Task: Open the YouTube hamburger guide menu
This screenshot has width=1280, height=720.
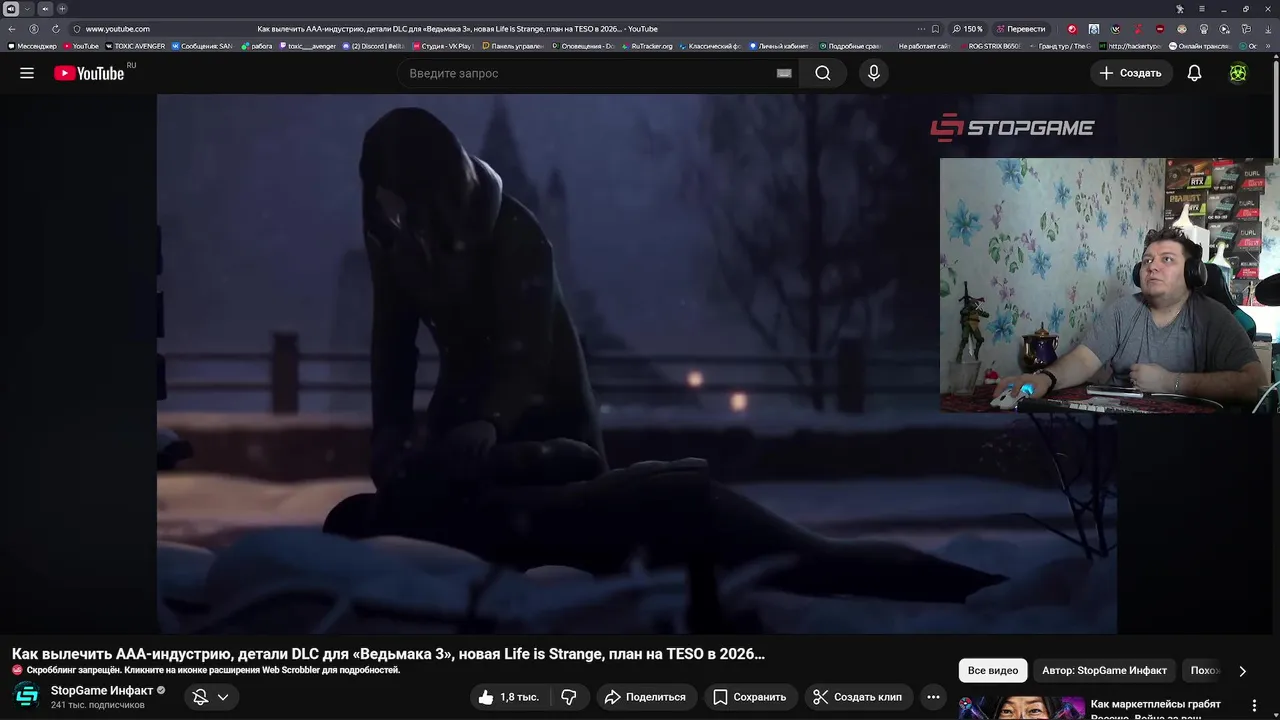Action: pos(27,73)
